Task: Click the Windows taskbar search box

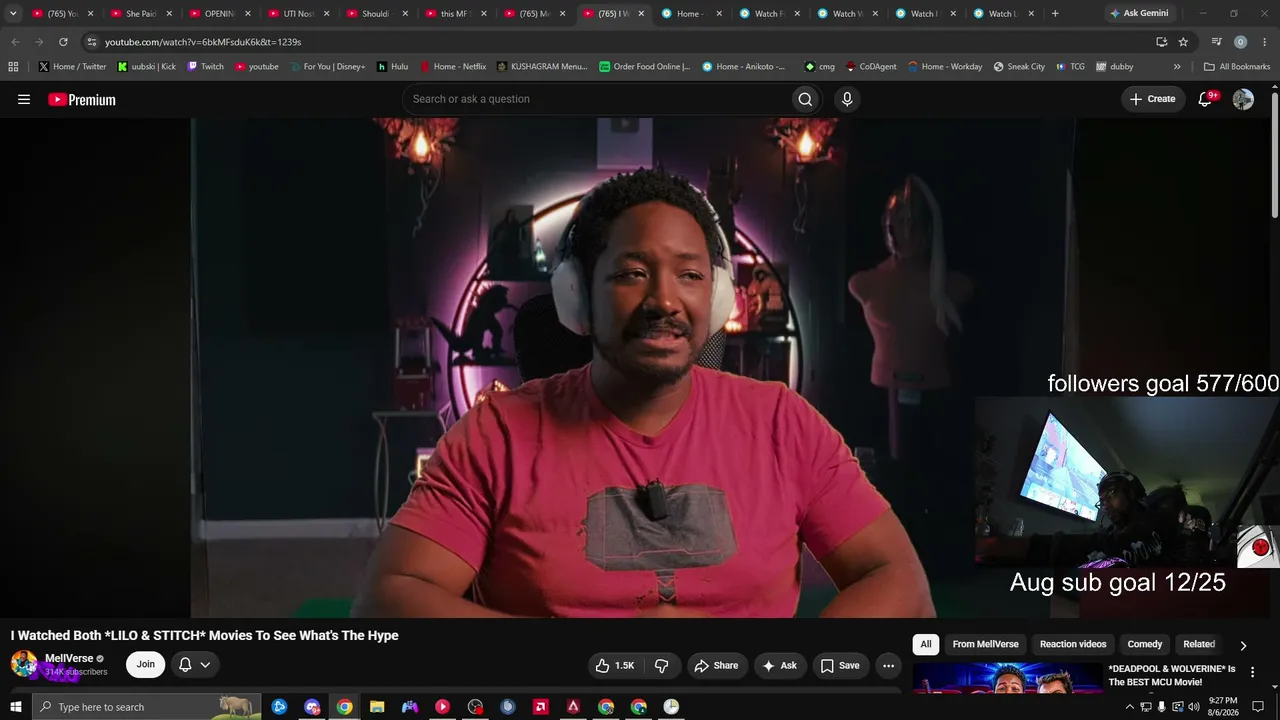Action: (x=147, y=707)
